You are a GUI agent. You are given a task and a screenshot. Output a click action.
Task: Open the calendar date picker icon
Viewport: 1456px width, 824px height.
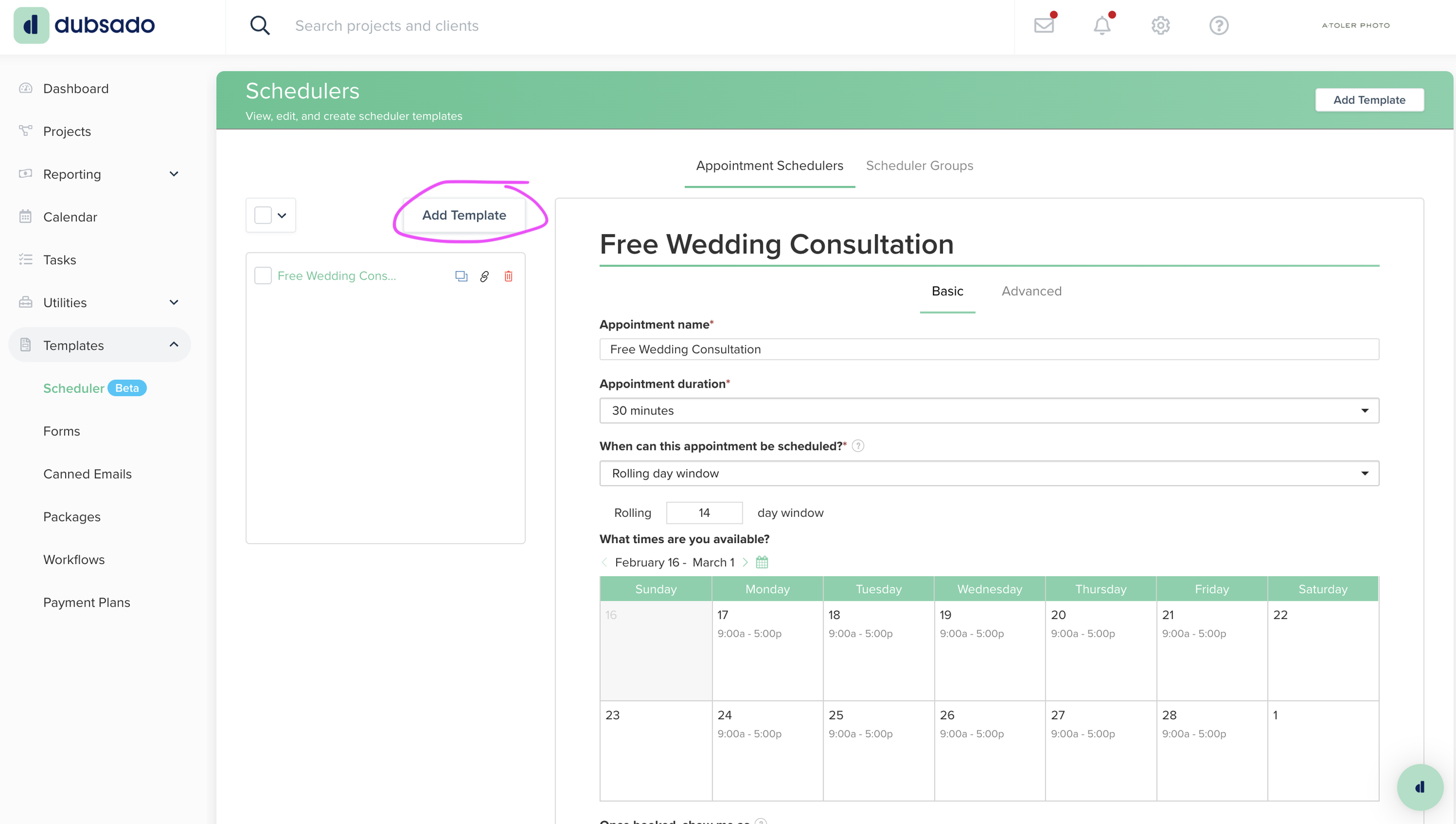pyautogui.click(x=762, y=562)
